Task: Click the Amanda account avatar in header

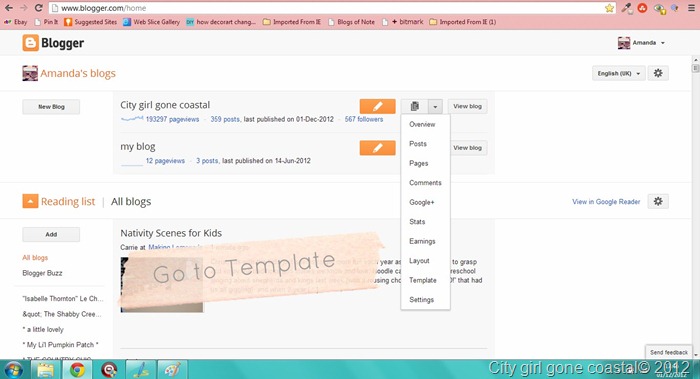Action: click(x=624, y=43)
